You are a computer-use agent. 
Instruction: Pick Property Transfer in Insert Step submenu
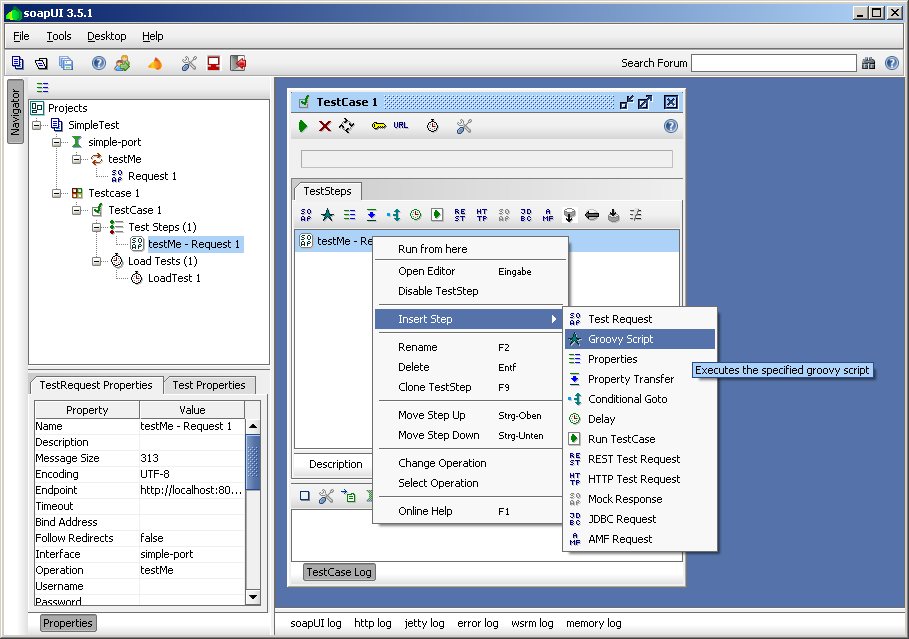point(640,379)
